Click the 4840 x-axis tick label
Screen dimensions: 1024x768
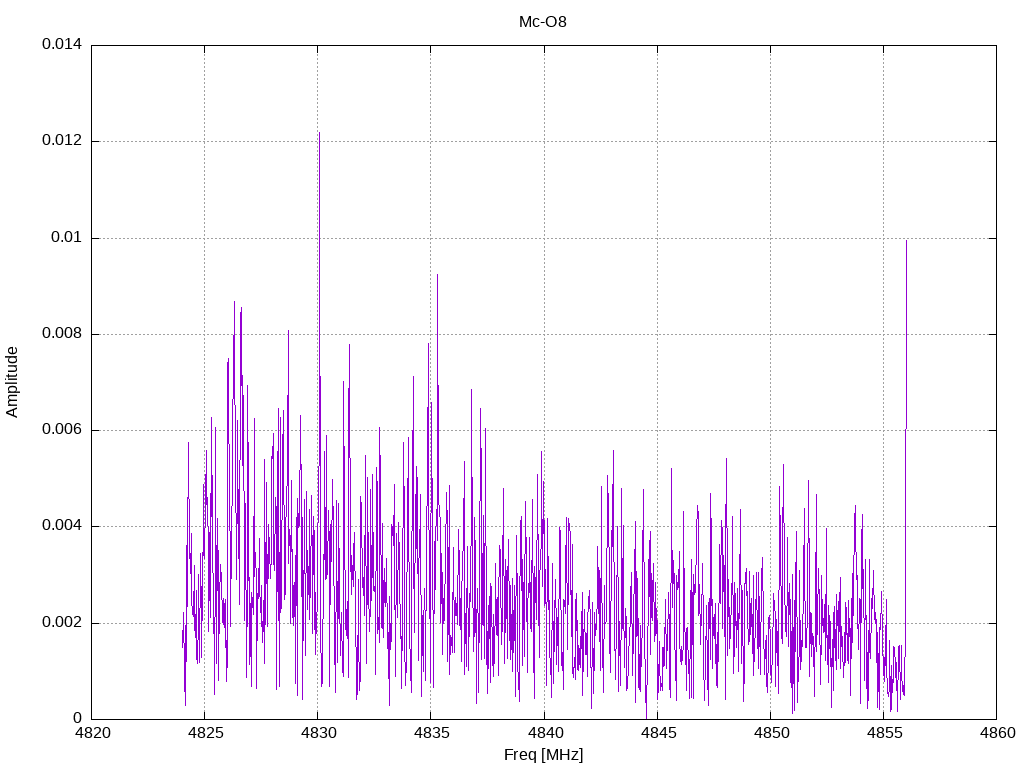pos(545,733)
